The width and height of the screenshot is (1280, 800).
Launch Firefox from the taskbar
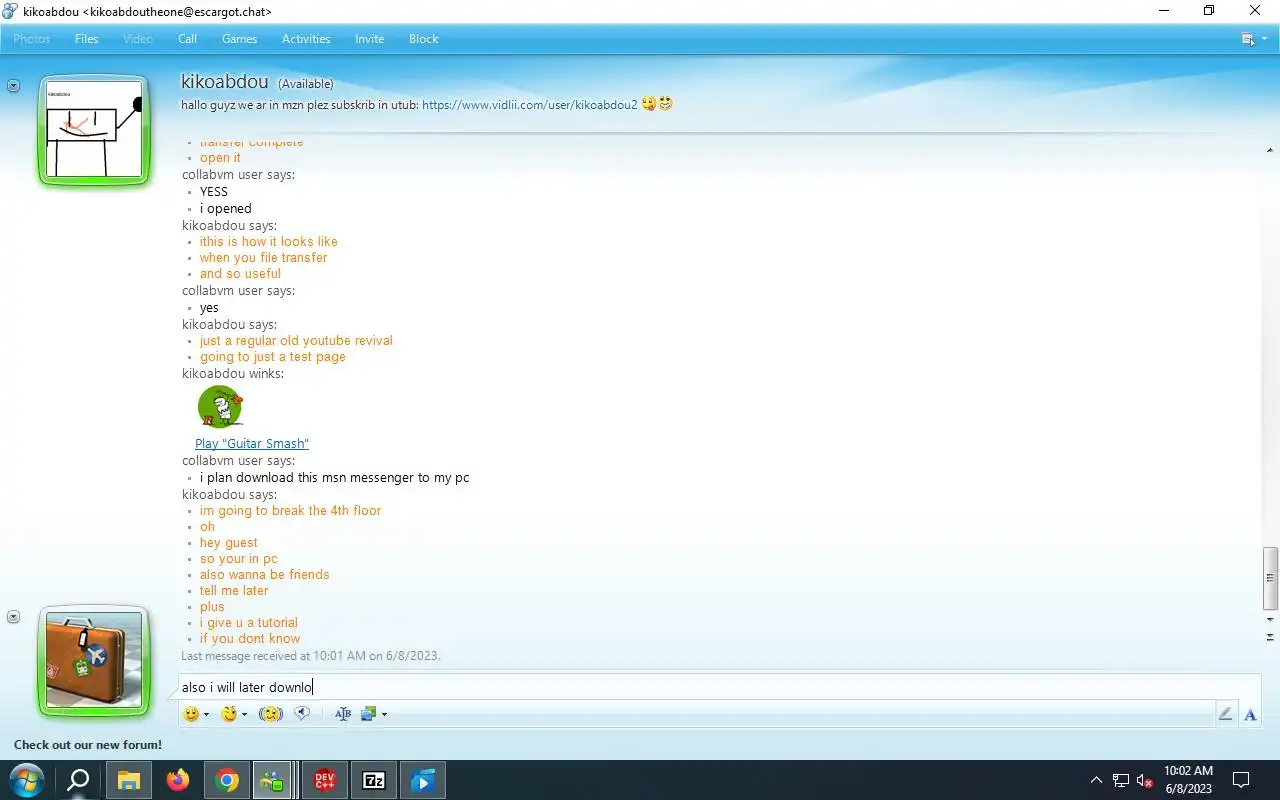tap(178, 780)
